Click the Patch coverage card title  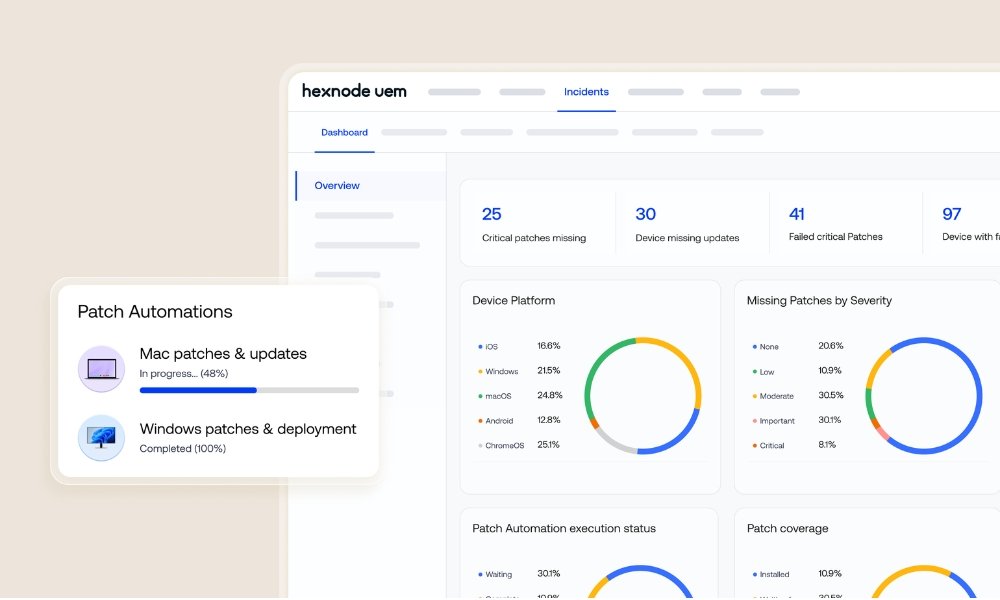click(x=788, y=529)
